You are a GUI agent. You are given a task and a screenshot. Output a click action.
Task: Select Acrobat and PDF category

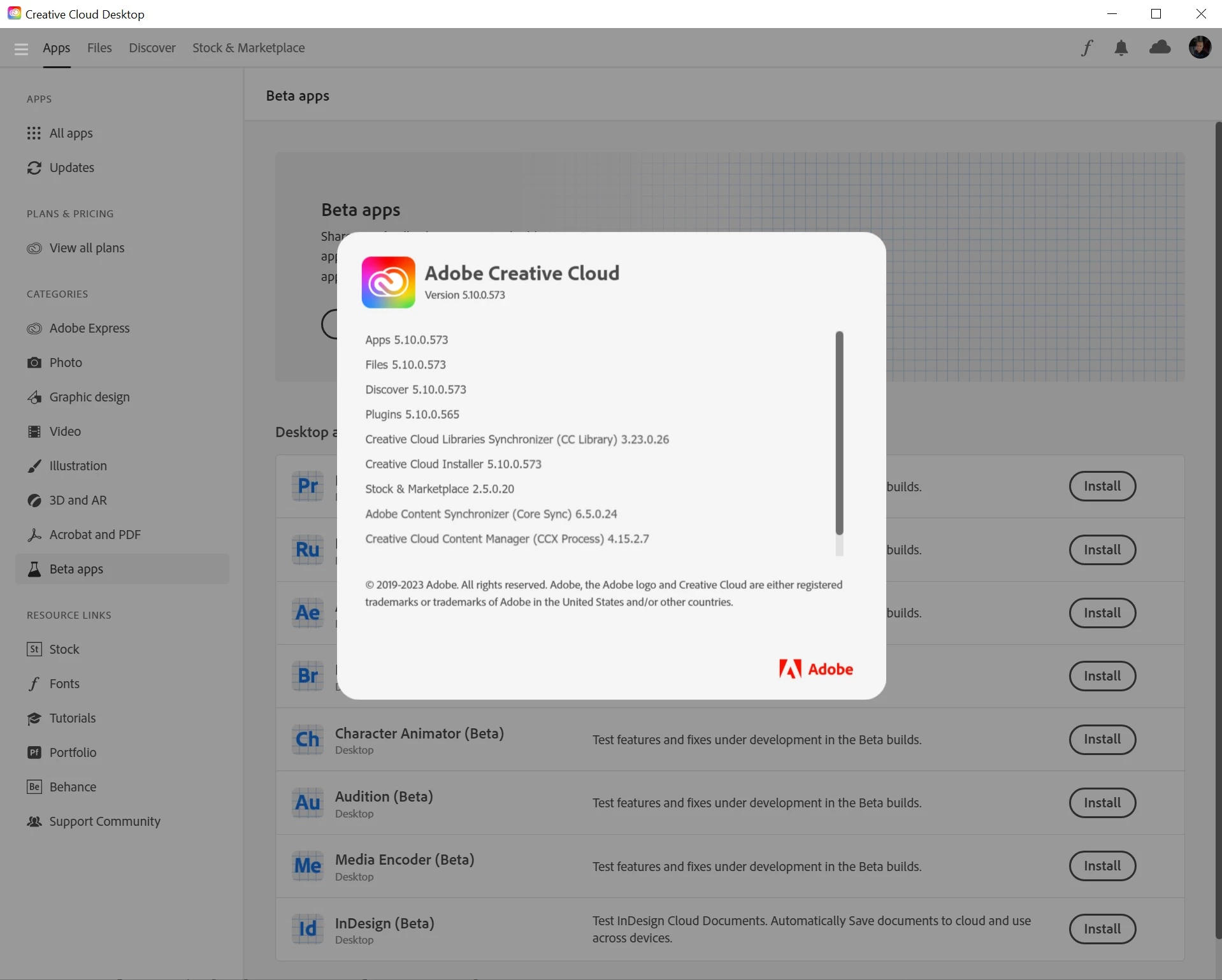[122, 535]
